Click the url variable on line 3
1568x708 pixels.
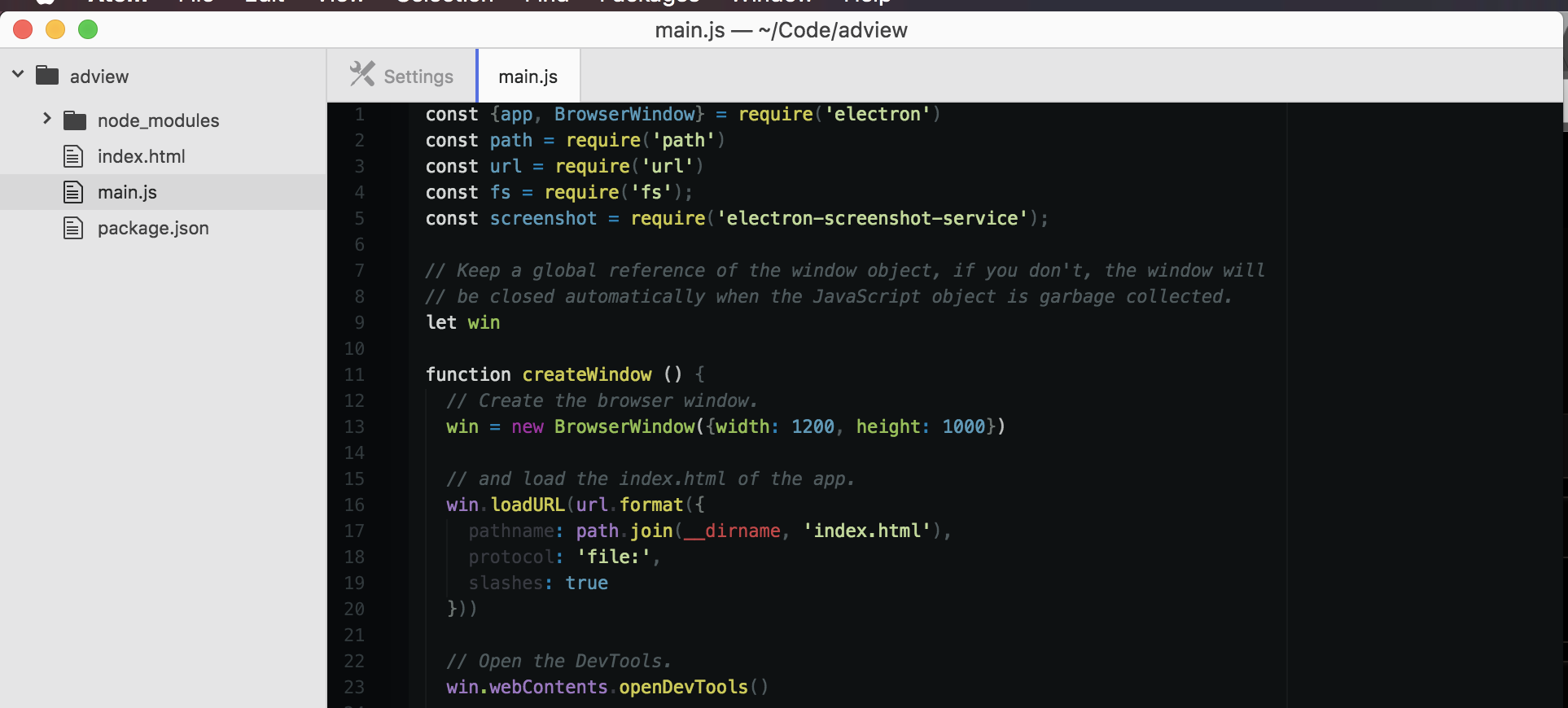[x=506, y=166]
